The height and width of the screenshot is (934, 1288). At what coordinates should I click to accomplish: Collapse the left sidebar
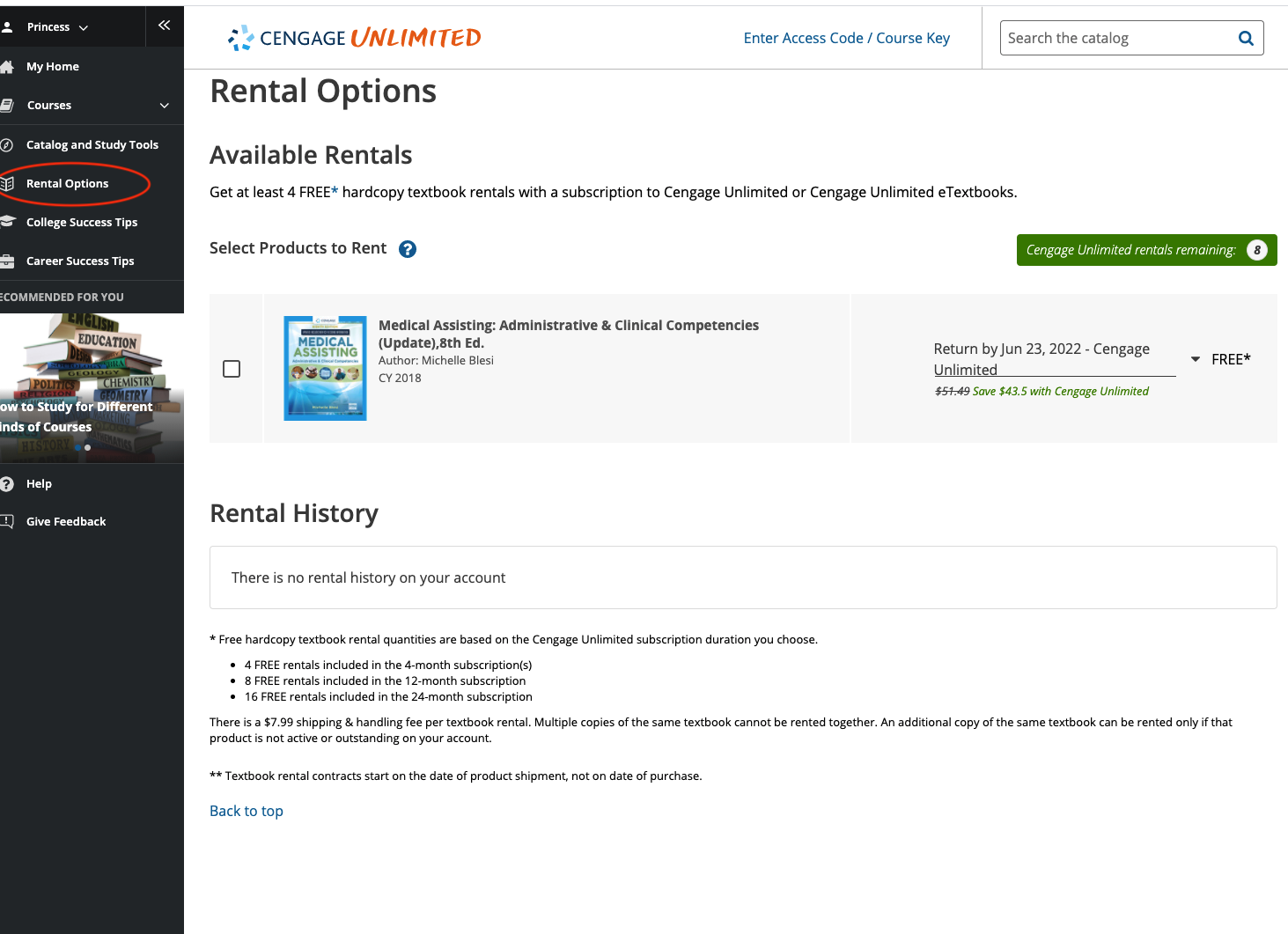[164, 25]
